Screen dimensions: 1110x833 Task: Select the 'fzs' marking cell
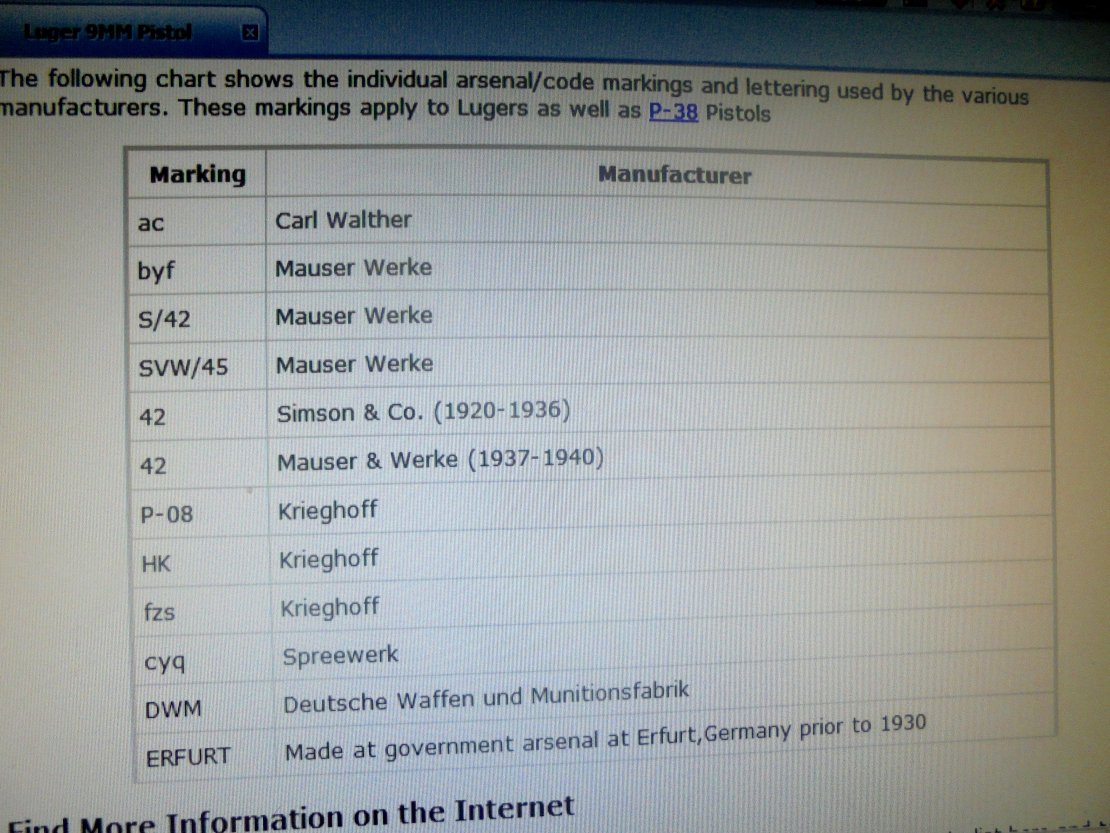click(x=202, y=610)
